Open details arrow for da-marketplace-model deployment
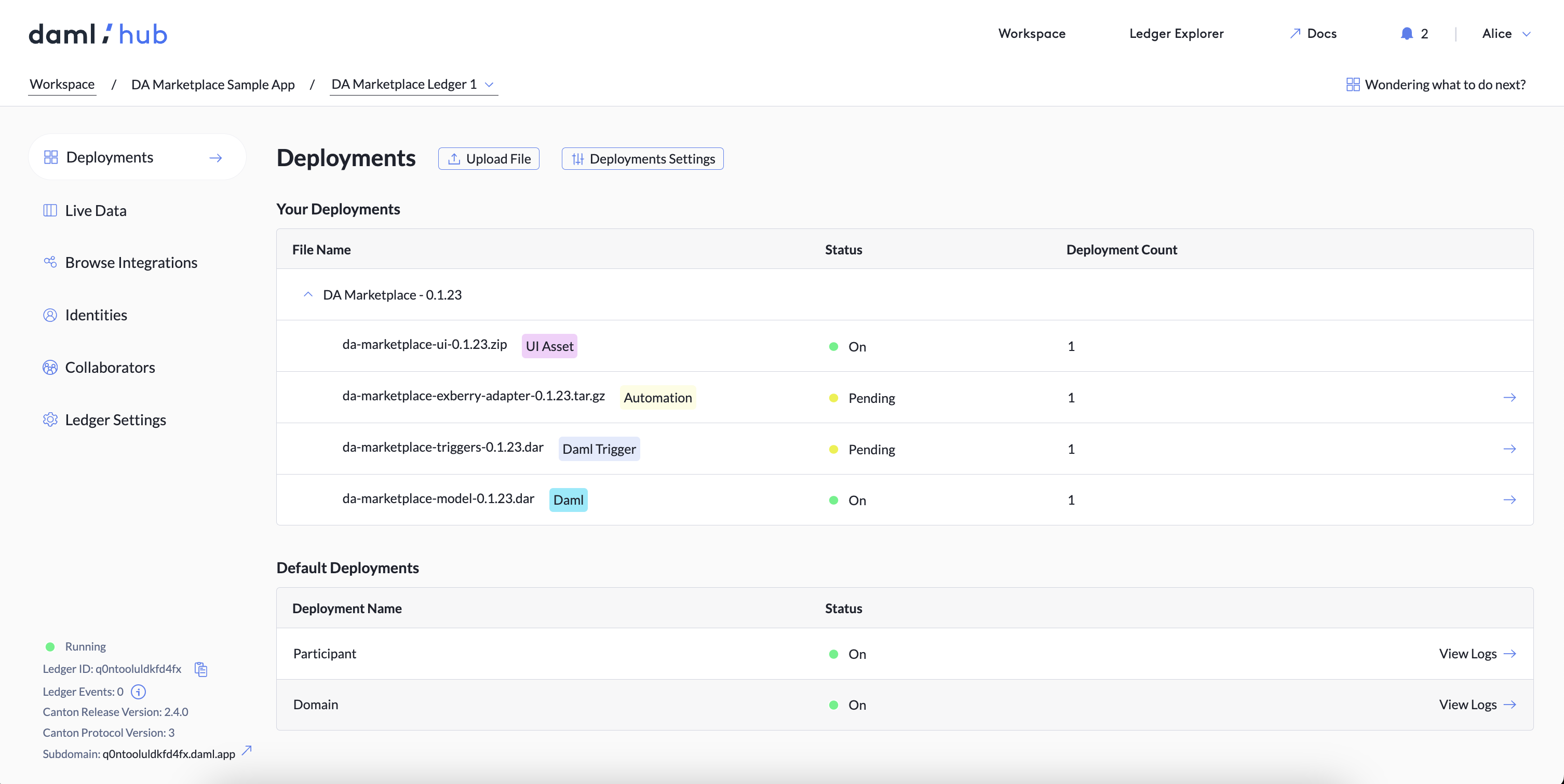Viewport: 1564px width, 784px height. 1511,500
